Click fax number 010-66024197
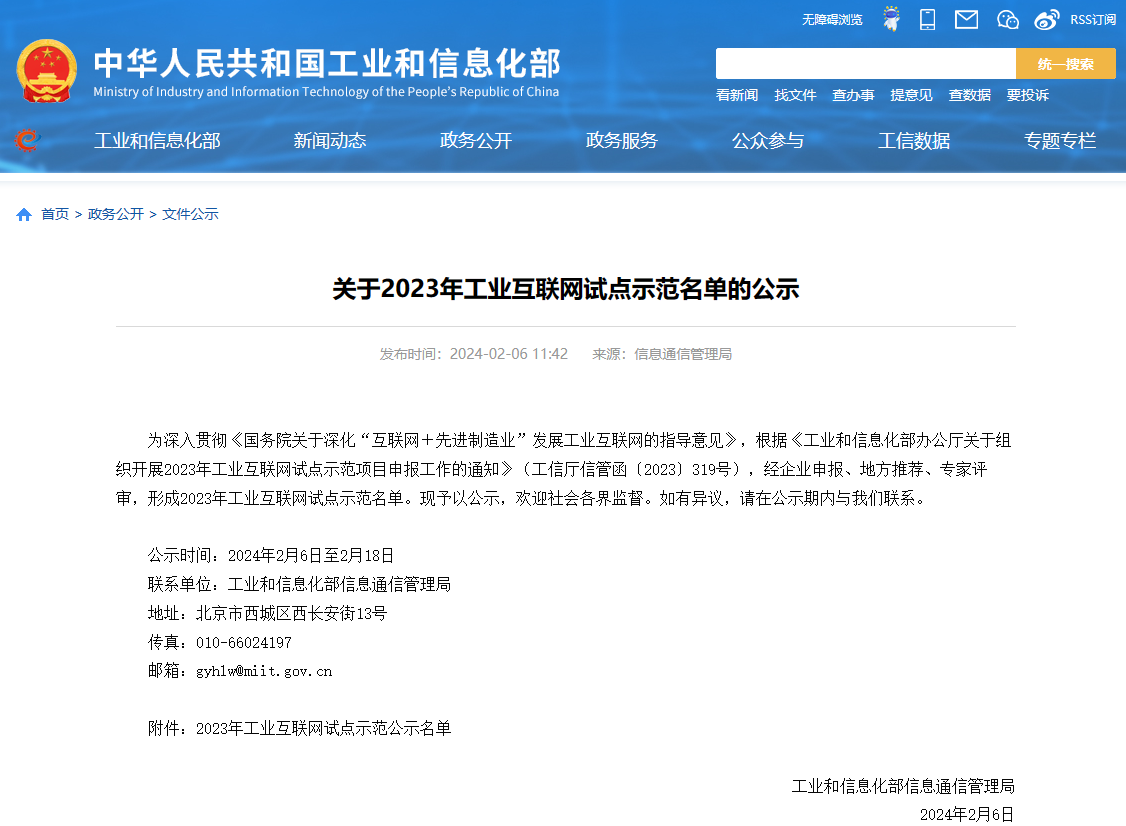Image resolution: width=1126 pixels, height=826 pixels. [x=243, y=643]
